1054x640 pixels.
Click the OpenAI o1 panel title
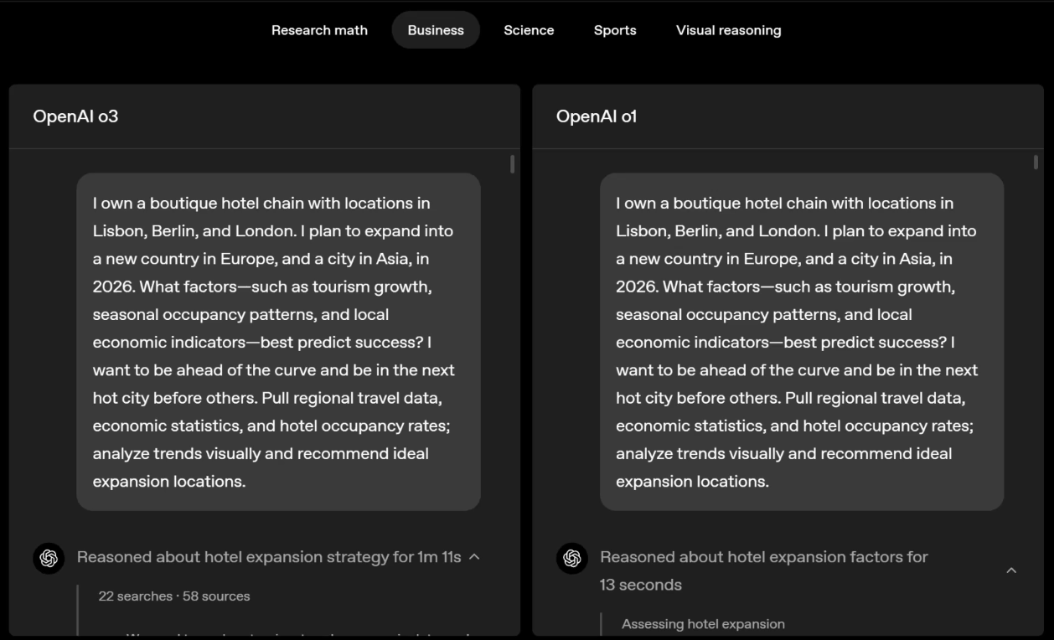(597, 116)
